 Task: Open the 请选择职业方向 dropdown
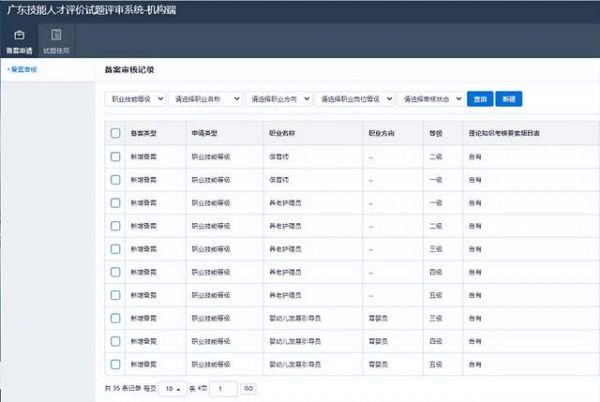(278, 99)
